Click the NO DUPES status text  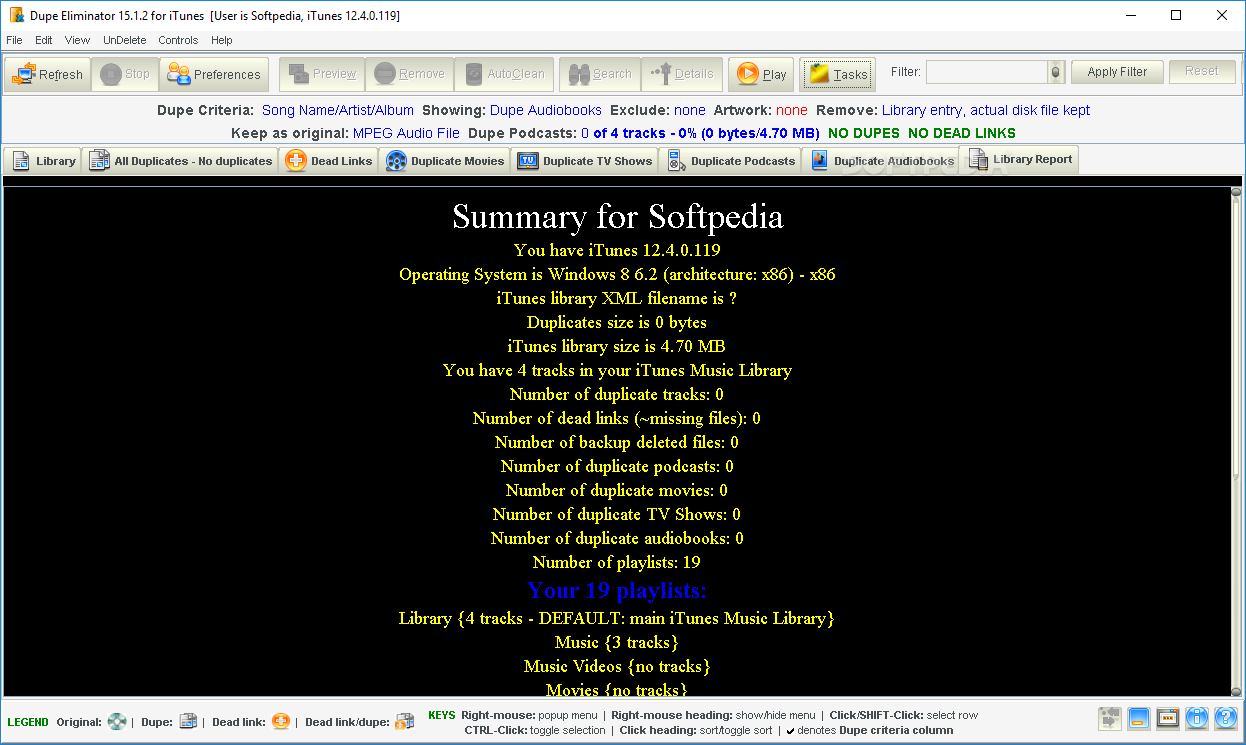[864, 133]
